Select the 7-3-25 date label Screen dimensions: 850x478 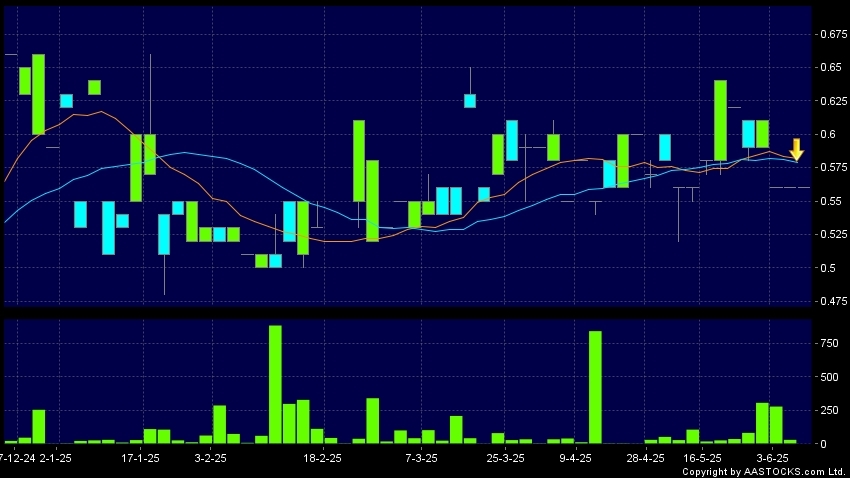(421, 458)
